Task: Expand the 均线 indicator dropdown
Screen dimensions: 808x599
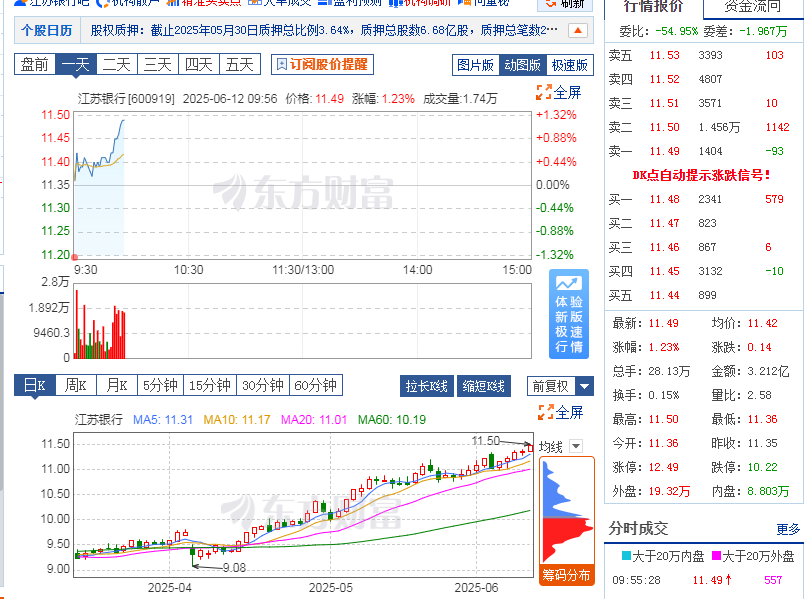Action: (x=576, y=446)
